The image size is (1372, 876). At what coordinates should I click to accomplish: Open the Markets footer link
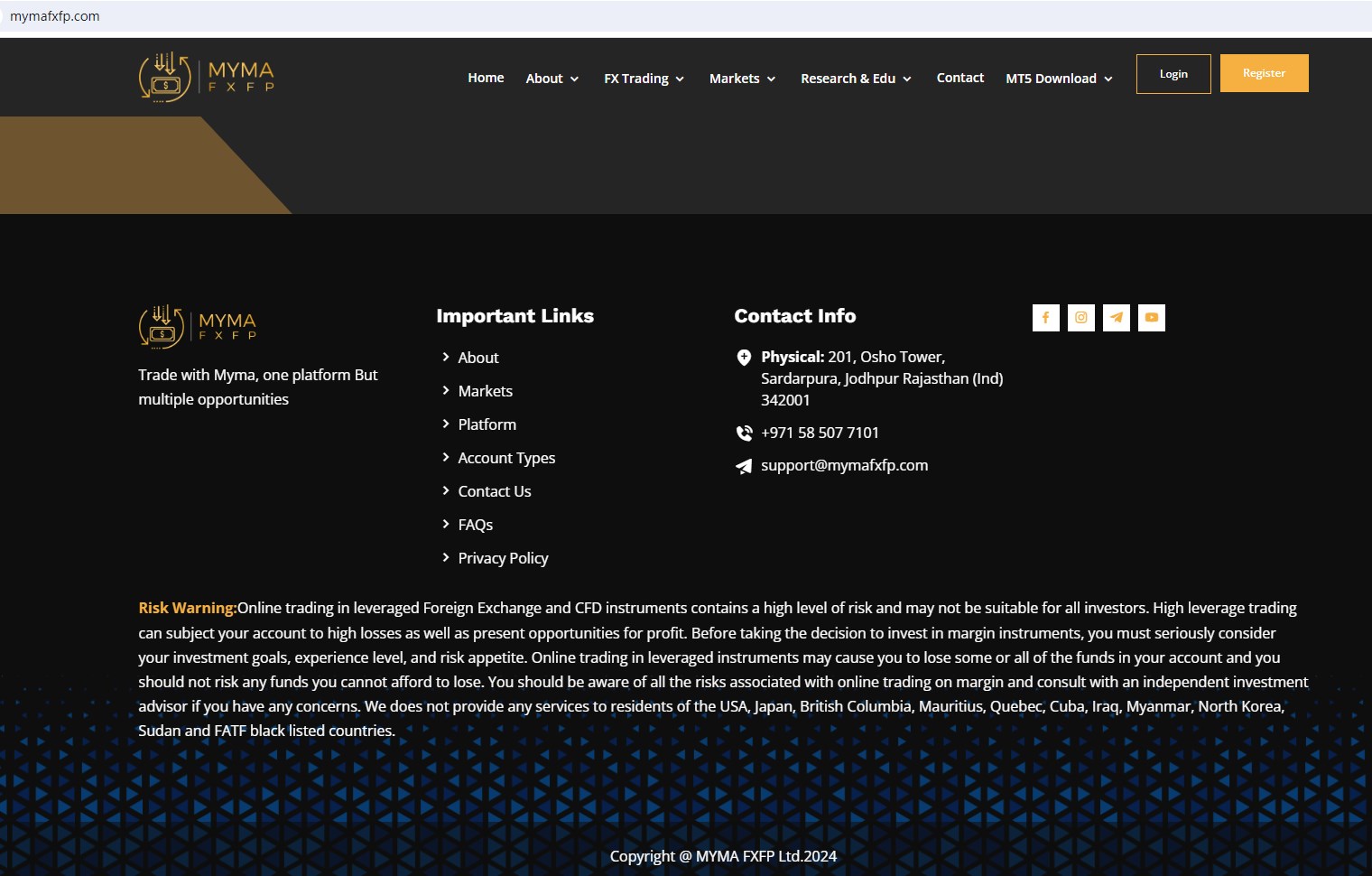point(486,391)
